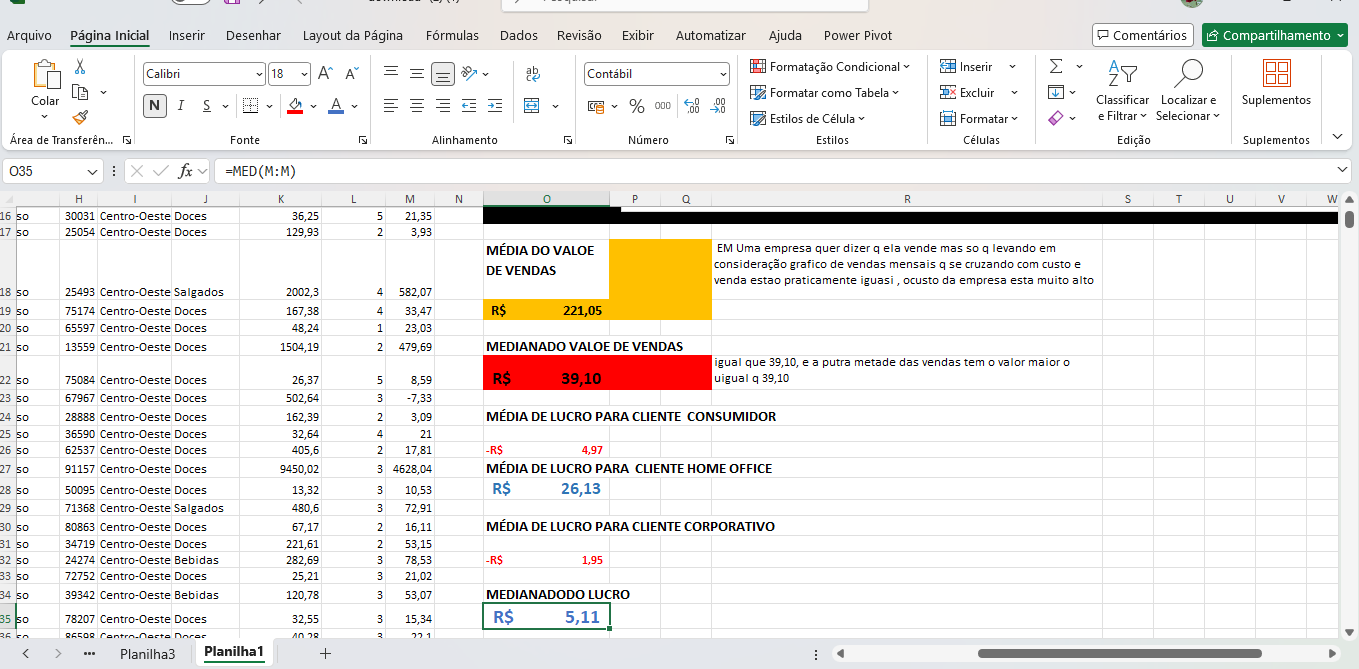Image resolution: width=1359 pixels, height=669 pixels.
Task: Click the Copy icon in clipboard group
Action: tap(80, 92)
